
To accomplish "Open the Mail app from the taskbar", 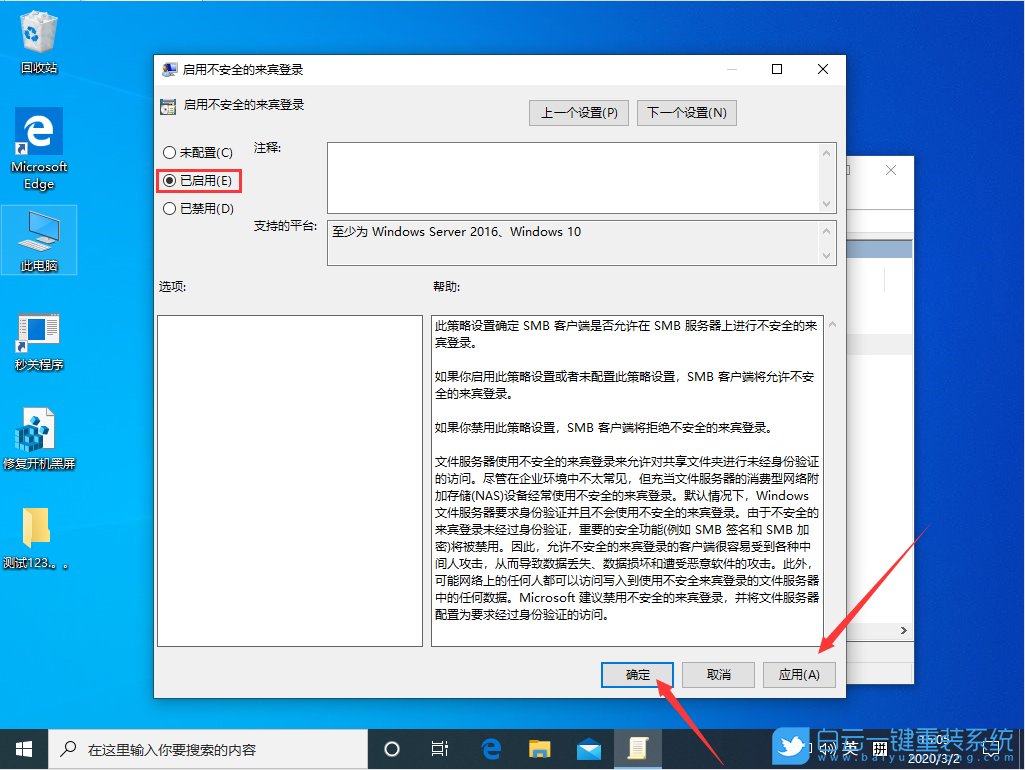I will (x=589, y=747).
